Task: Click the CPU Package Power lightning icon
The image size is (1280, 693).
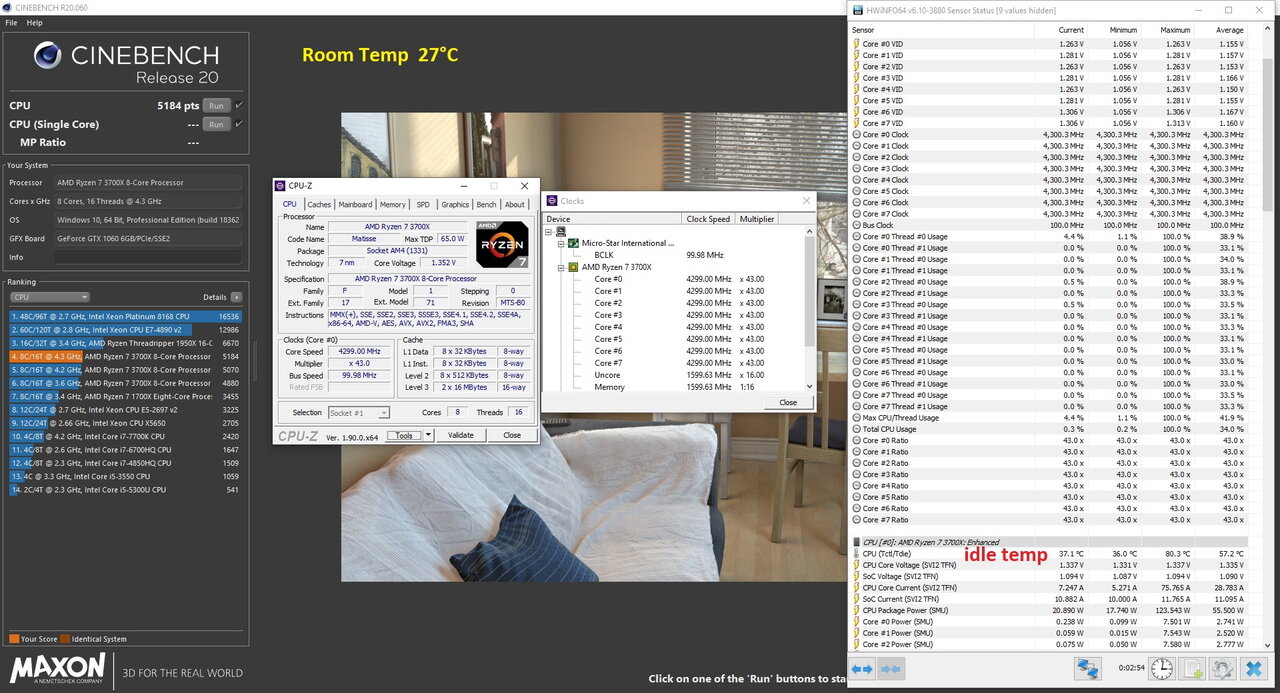Action: (857, 610)
